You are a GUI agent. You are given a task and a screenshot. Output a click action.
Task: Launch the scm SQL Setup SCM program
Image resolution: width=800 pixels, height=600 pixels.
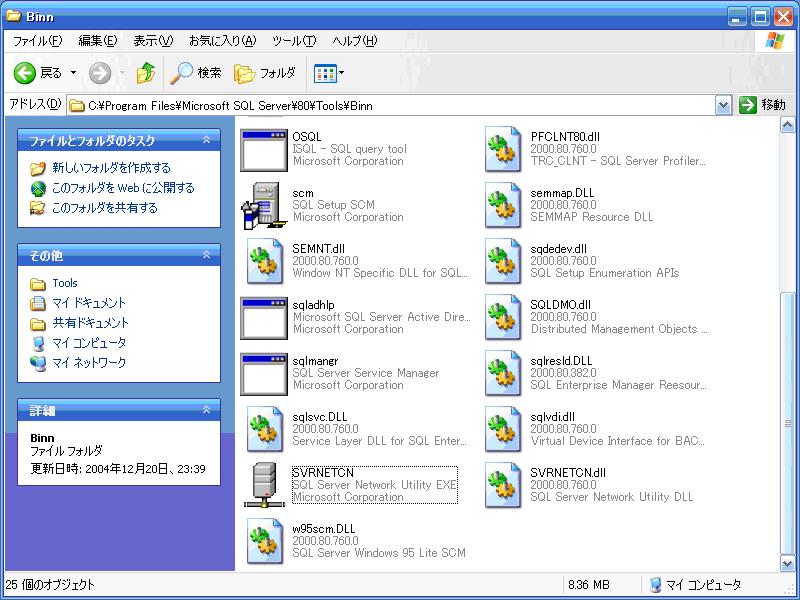click(264, 203)
